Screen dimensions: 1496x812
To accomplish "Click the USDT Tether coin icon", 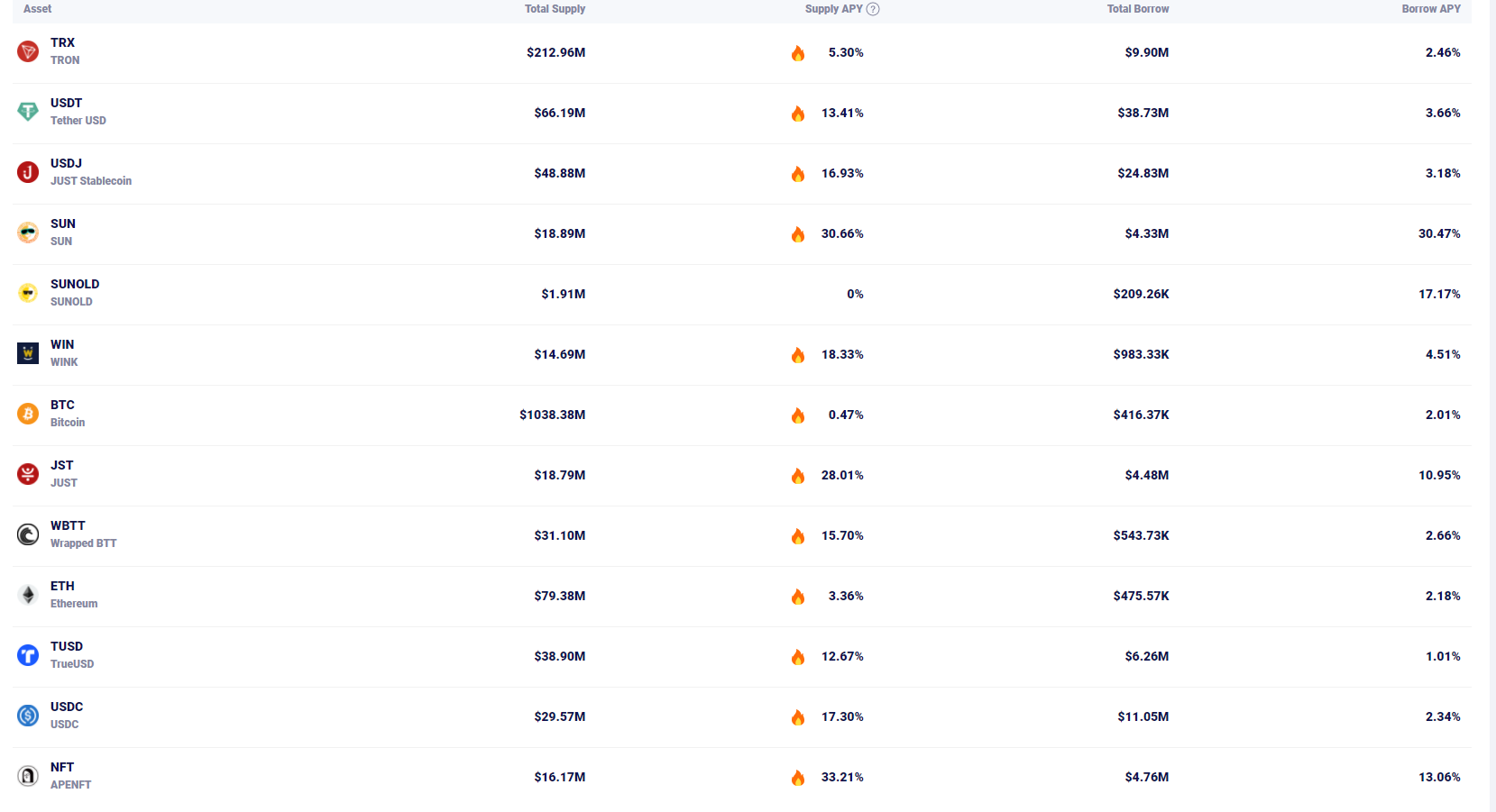I will [x=28, y=112].
